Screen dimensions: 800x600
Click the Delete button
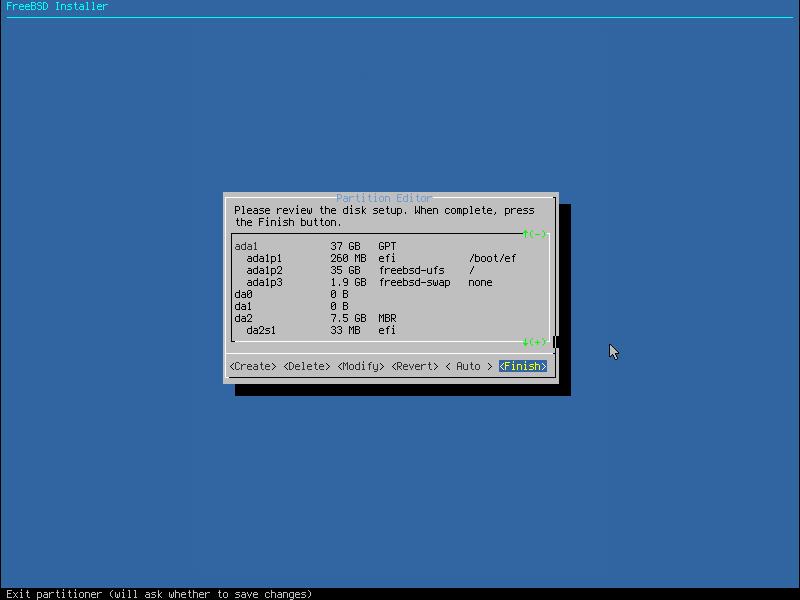[307, 366]
